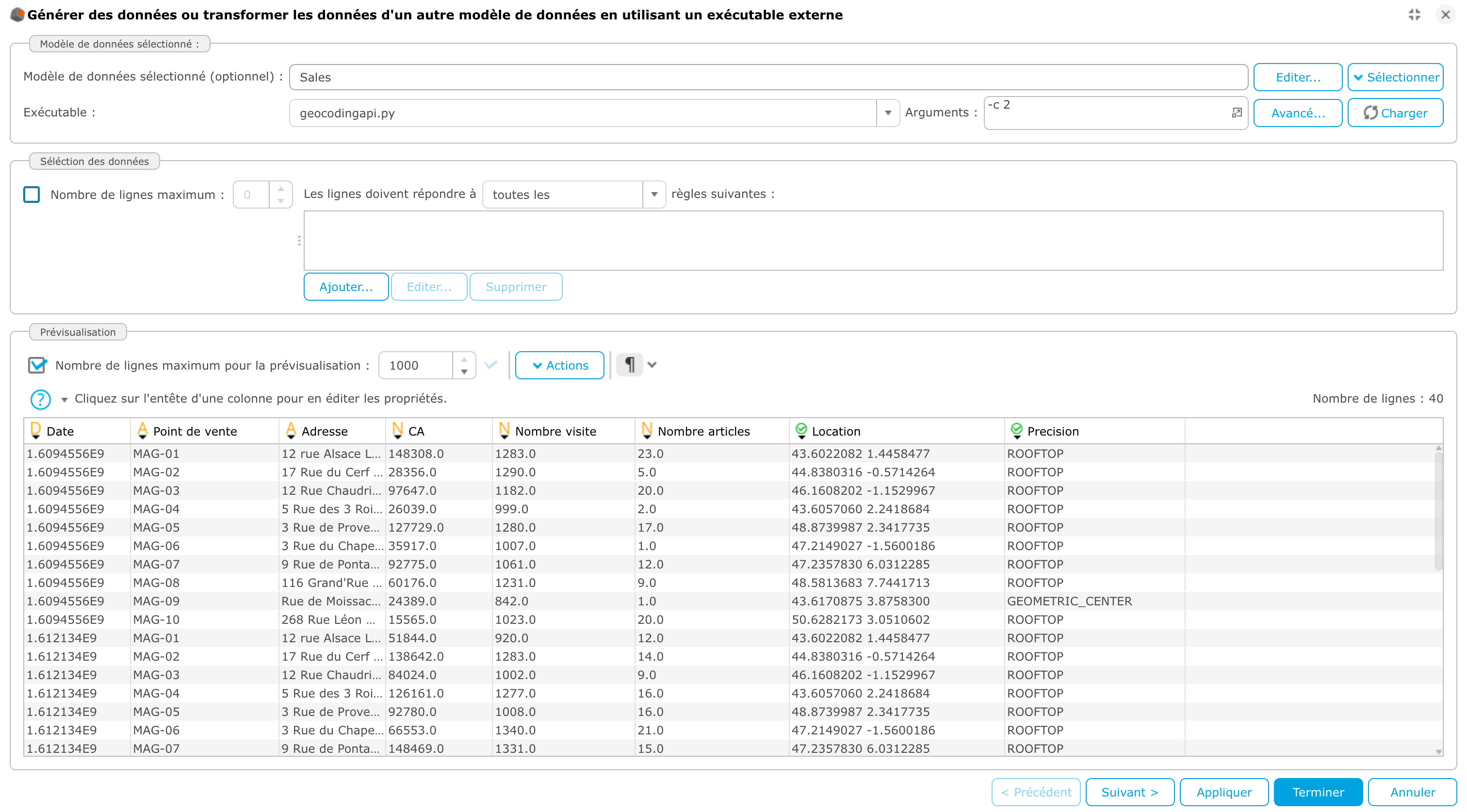Open the 'toutes les' rules dropdown
Image resolution: width=1467 pixels, height=812 pixels.
654,194
